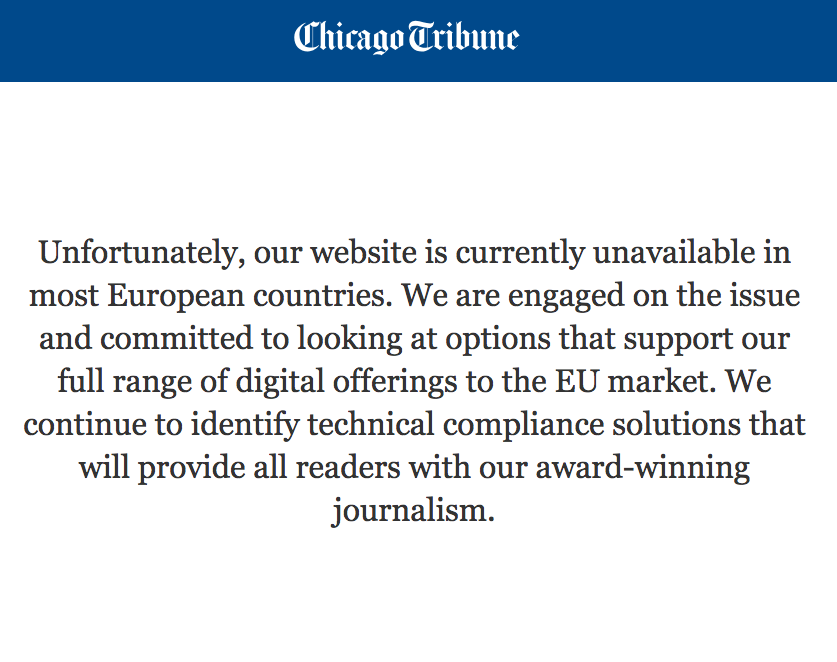The width and height of the screenshot is (837, 662).
Task: Click the word "Chicago" in the masthead
Action: click(x=349, y=38)
